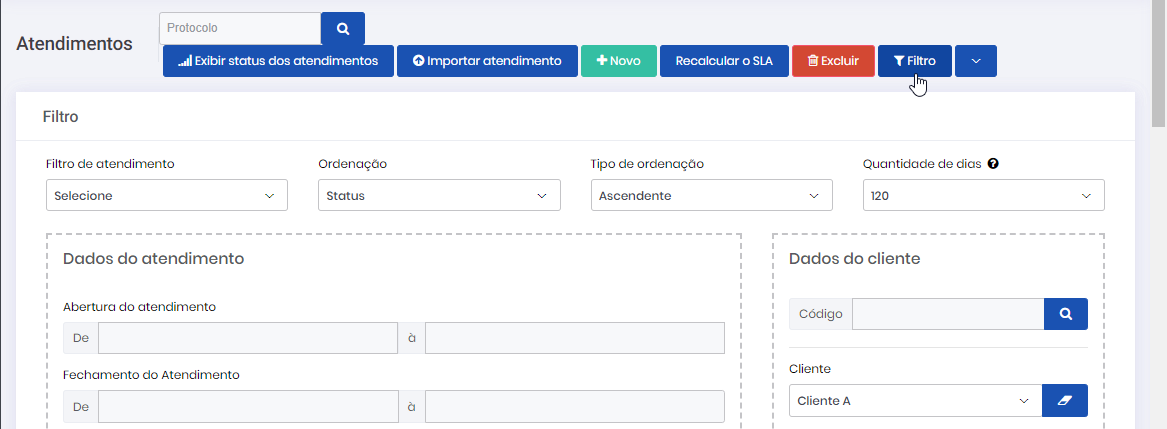Focus the Protocolo search field
This screenshot has height=429, width=1167.
pyautogui.click(x=240, y=28)
